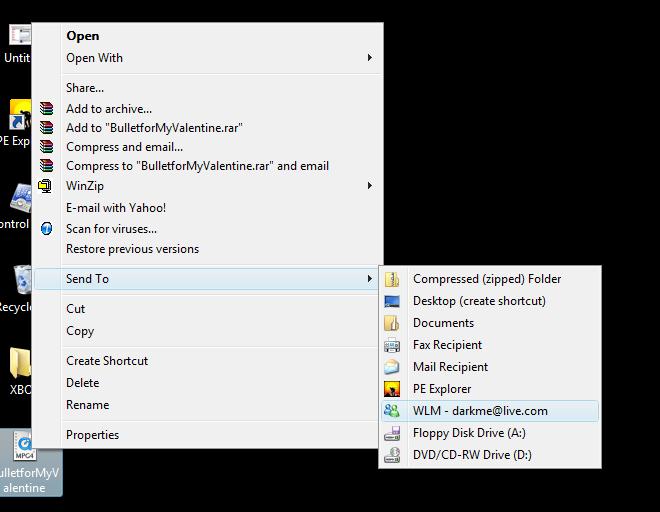Screen dimensions: 660x512
Task: Click the Floppy Disk Drive (A:) icon
Action: coord(393,433)
